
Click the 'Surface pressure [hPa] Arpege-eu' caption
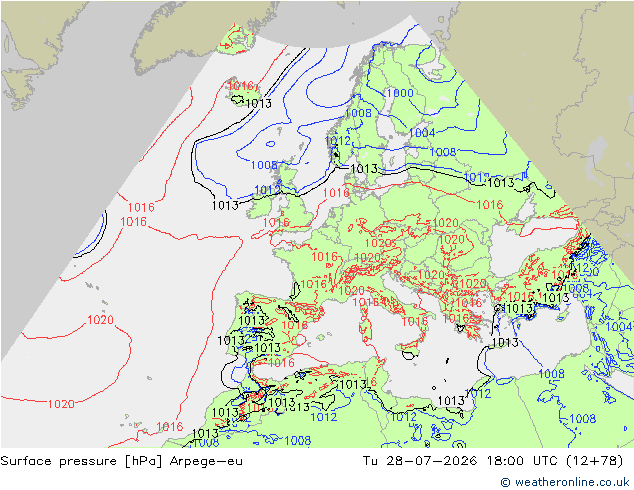point(122,461)
